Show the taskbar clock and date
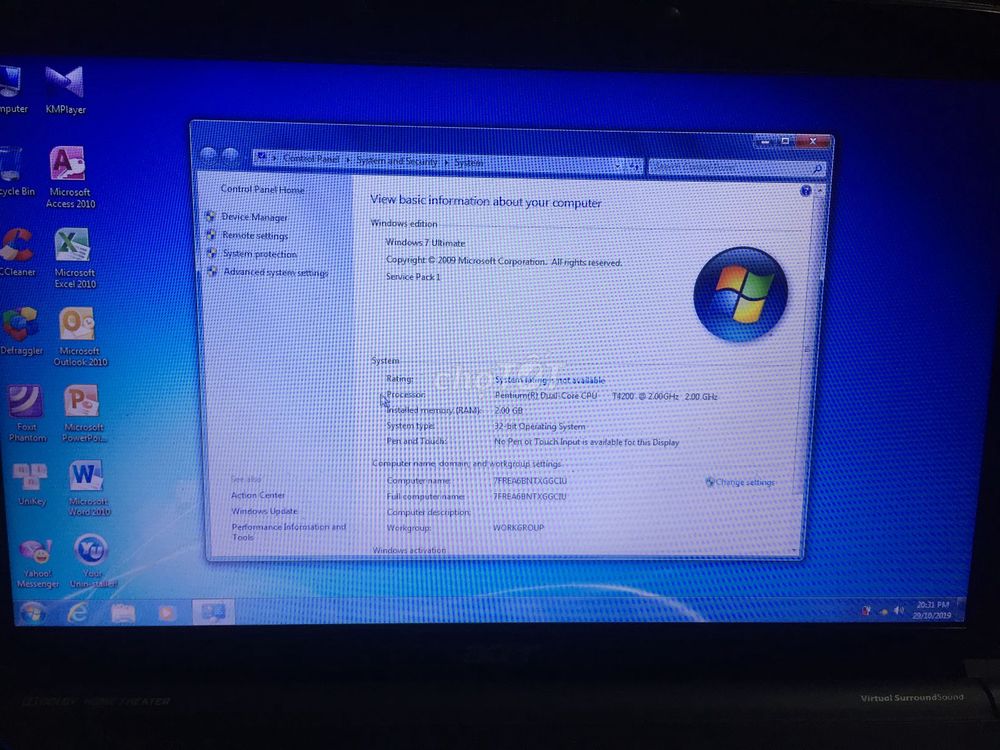 932,610
